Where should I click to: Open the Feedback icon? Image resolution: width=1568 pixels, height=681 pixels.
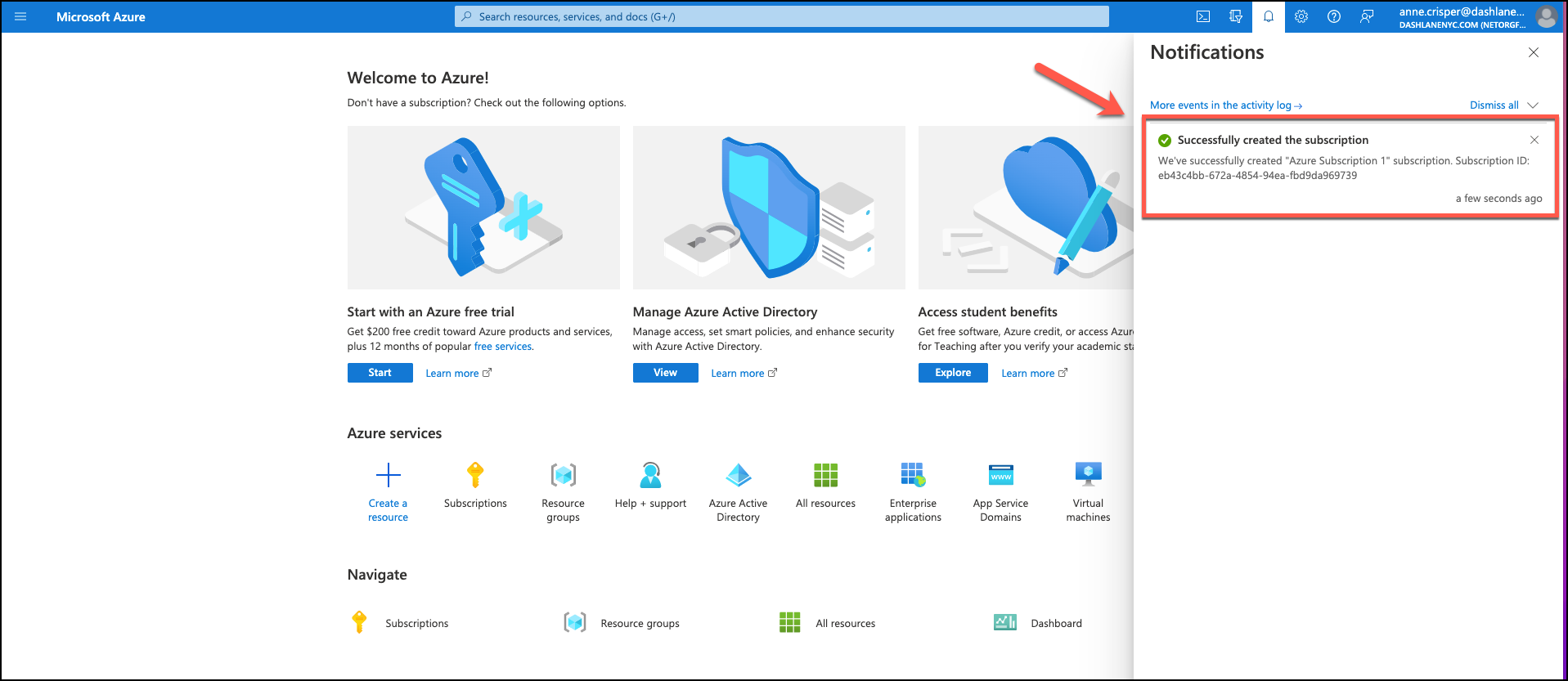1367,16
